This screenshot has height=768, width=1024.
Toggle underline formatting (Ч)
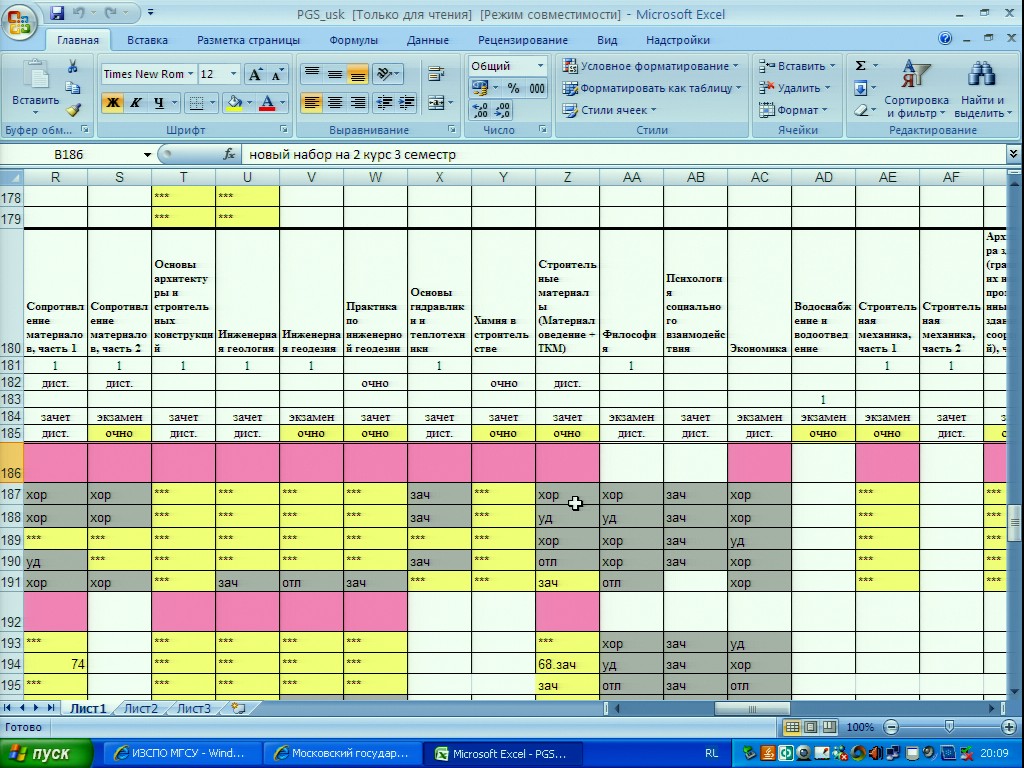tap(159, 103)
